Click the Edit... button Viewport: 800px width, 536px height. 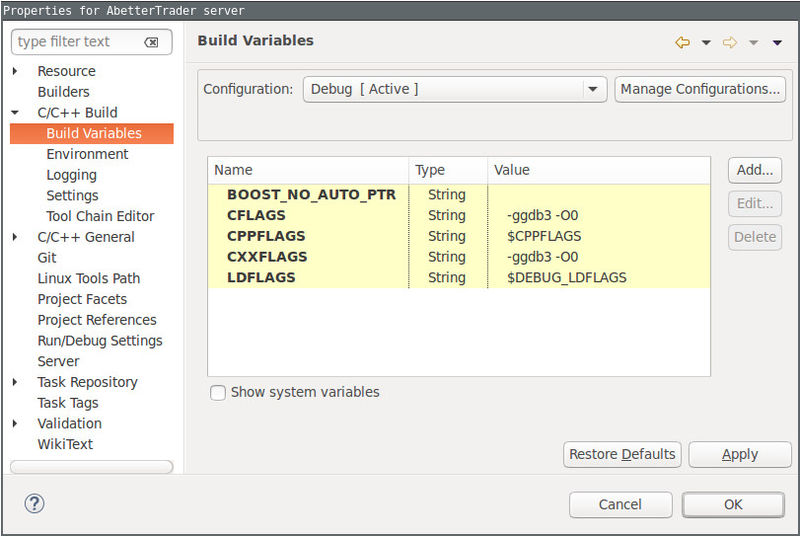pos(755,203)
